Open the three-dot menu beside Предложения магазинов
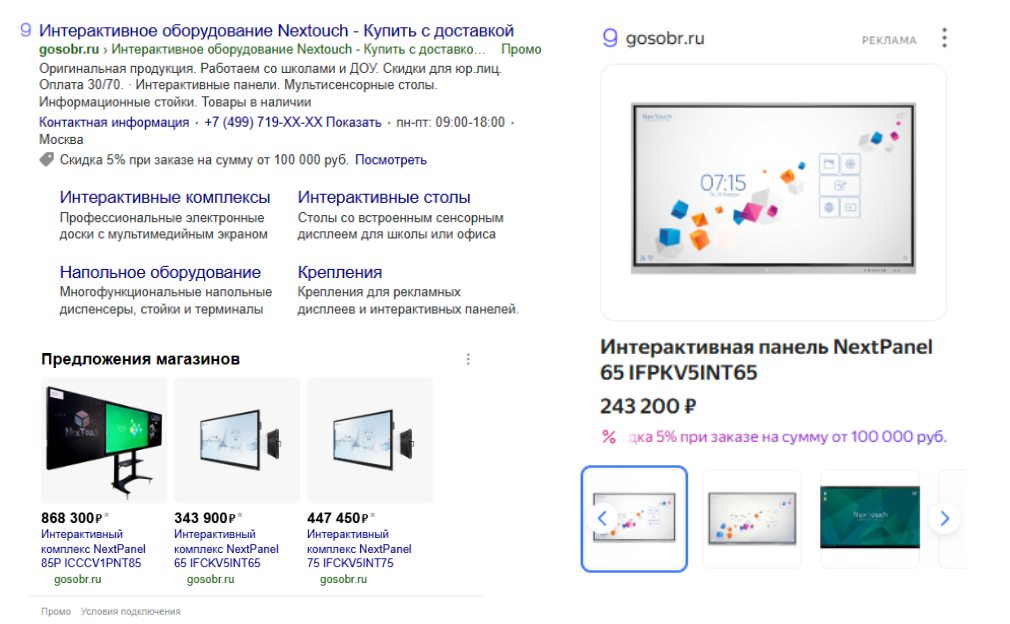 pyautogui.click(x=468, y=359)
